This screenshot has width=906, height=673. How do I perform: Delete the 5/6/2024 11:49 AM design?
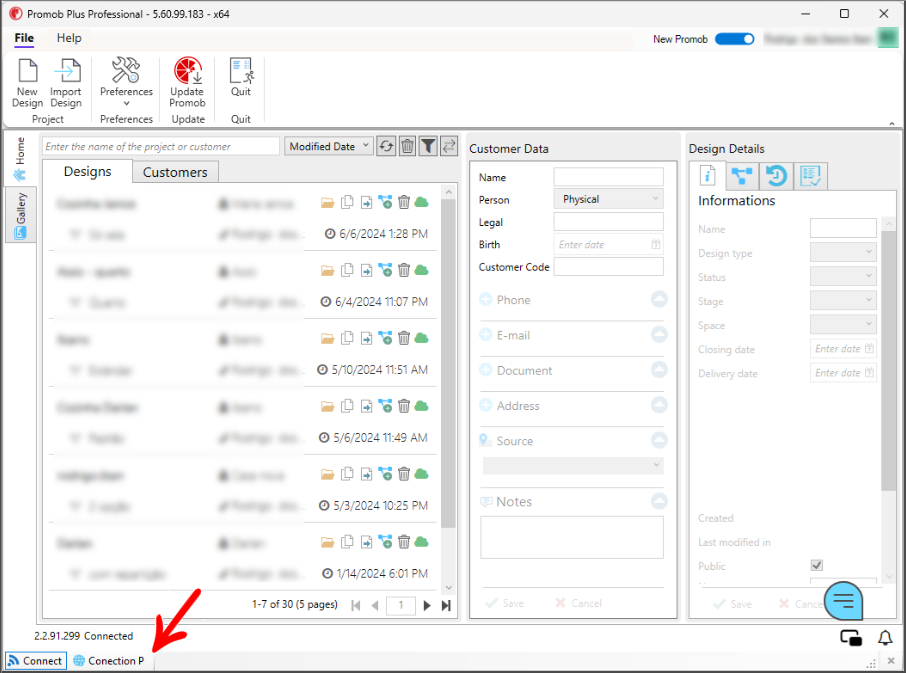pyautogui.click(x=404, y=406)
